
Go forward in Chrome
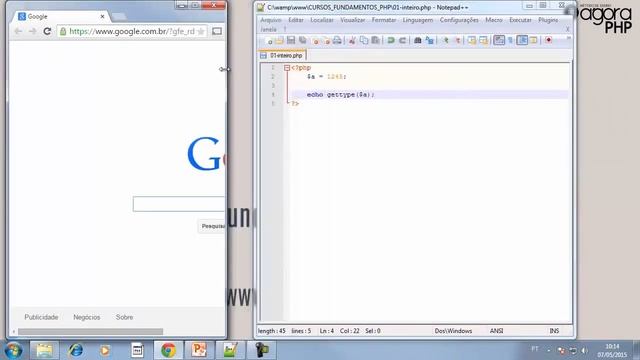pyautogui.click(x=33, y=31)
